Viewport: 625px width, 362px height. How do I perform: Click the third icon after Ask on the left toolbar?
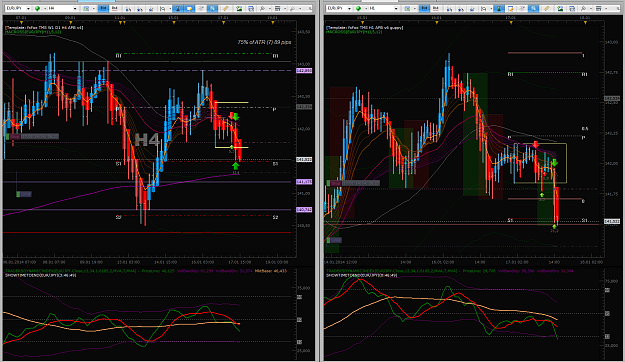(151, 8)
